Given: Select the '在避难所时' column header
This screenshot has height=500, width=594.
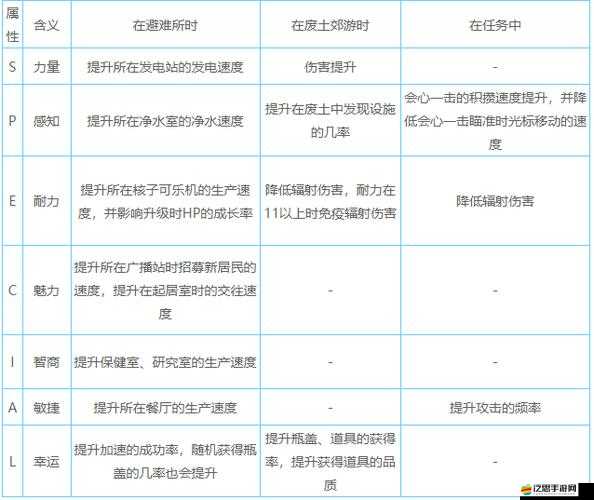Looking at the screenshot, I should pyautogui.click(x=165, y=25).
